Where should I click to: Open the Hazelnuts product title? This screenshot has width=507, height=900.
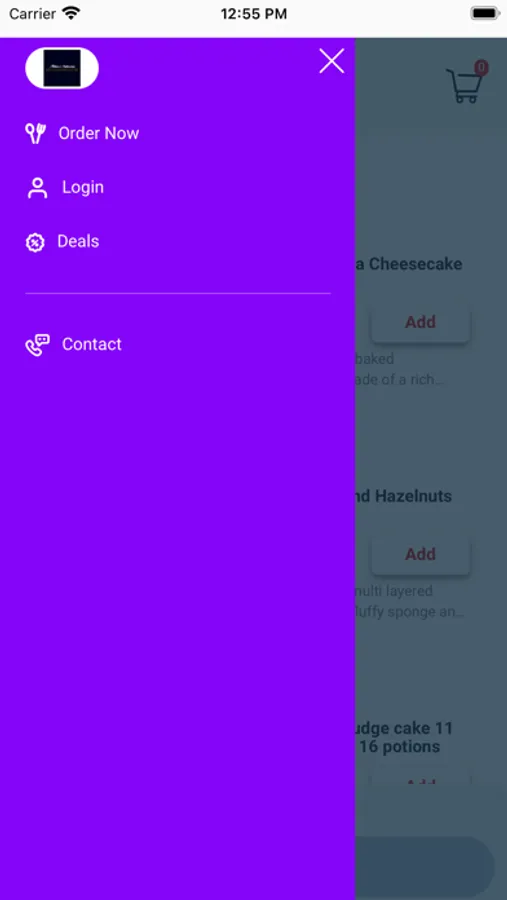404,496
